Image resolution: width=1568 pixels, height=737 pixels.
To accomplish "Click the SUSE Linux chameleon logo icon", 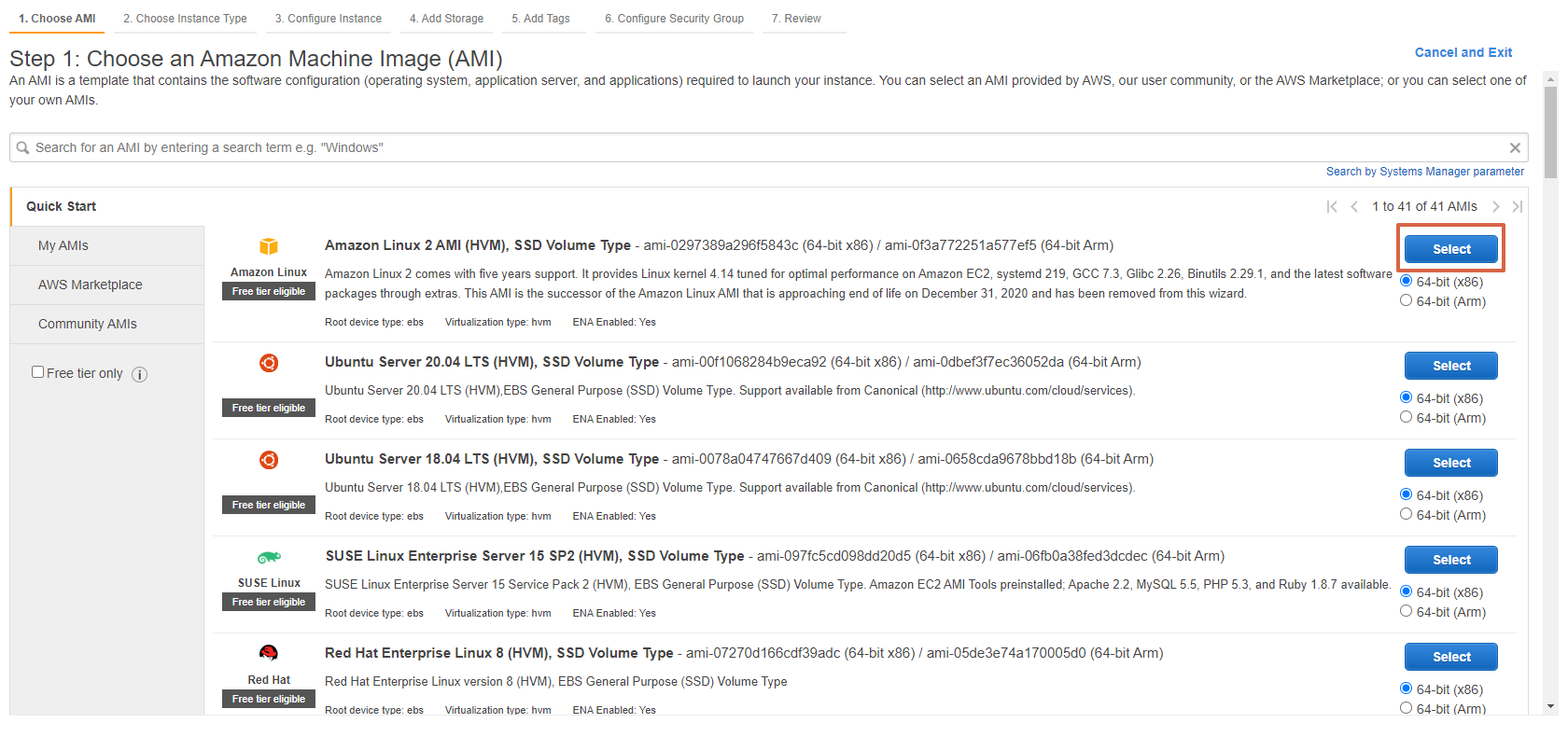I will coord(269,557).
